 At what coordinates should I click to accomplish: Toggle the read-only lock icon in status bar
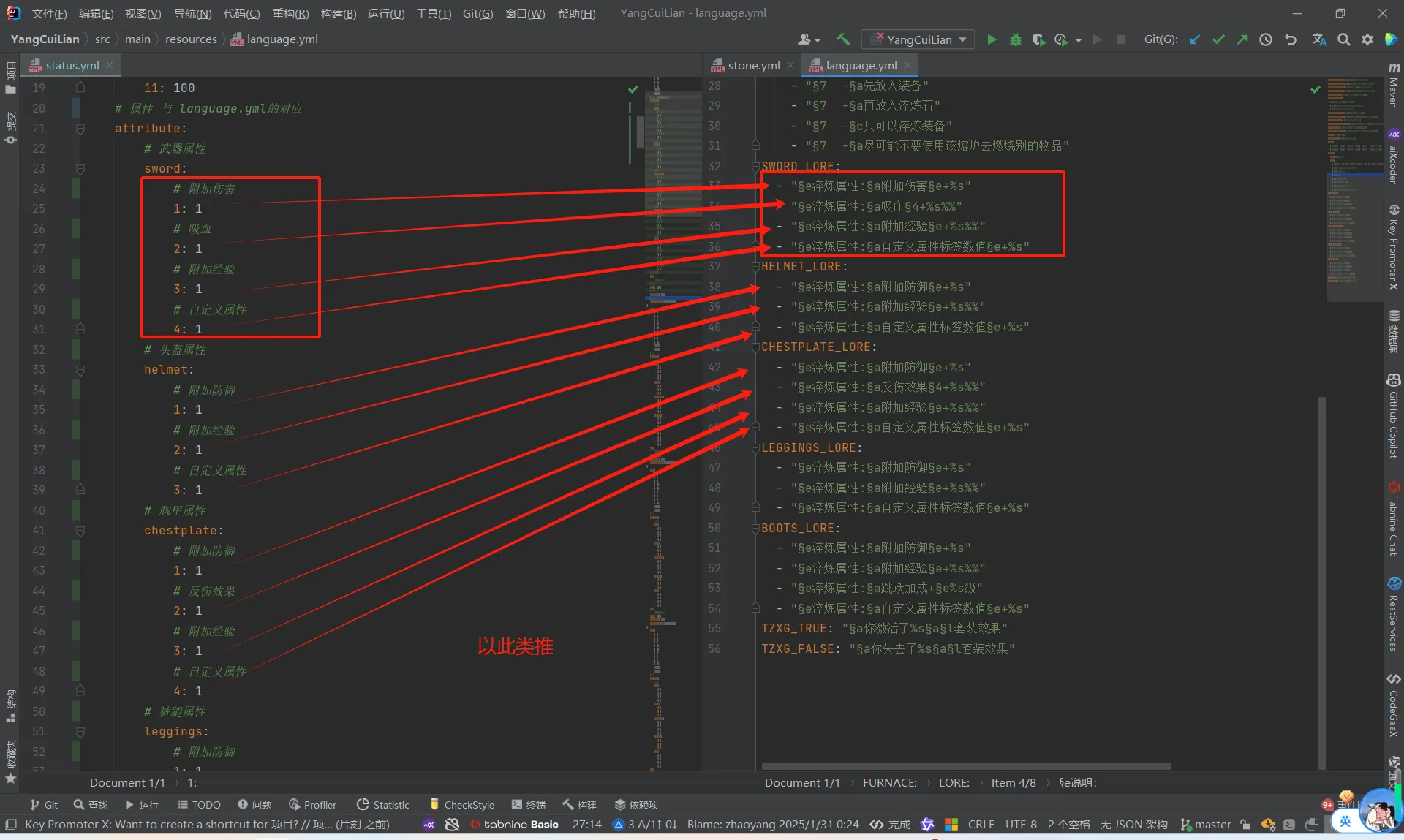click(x=1245, y=825)
